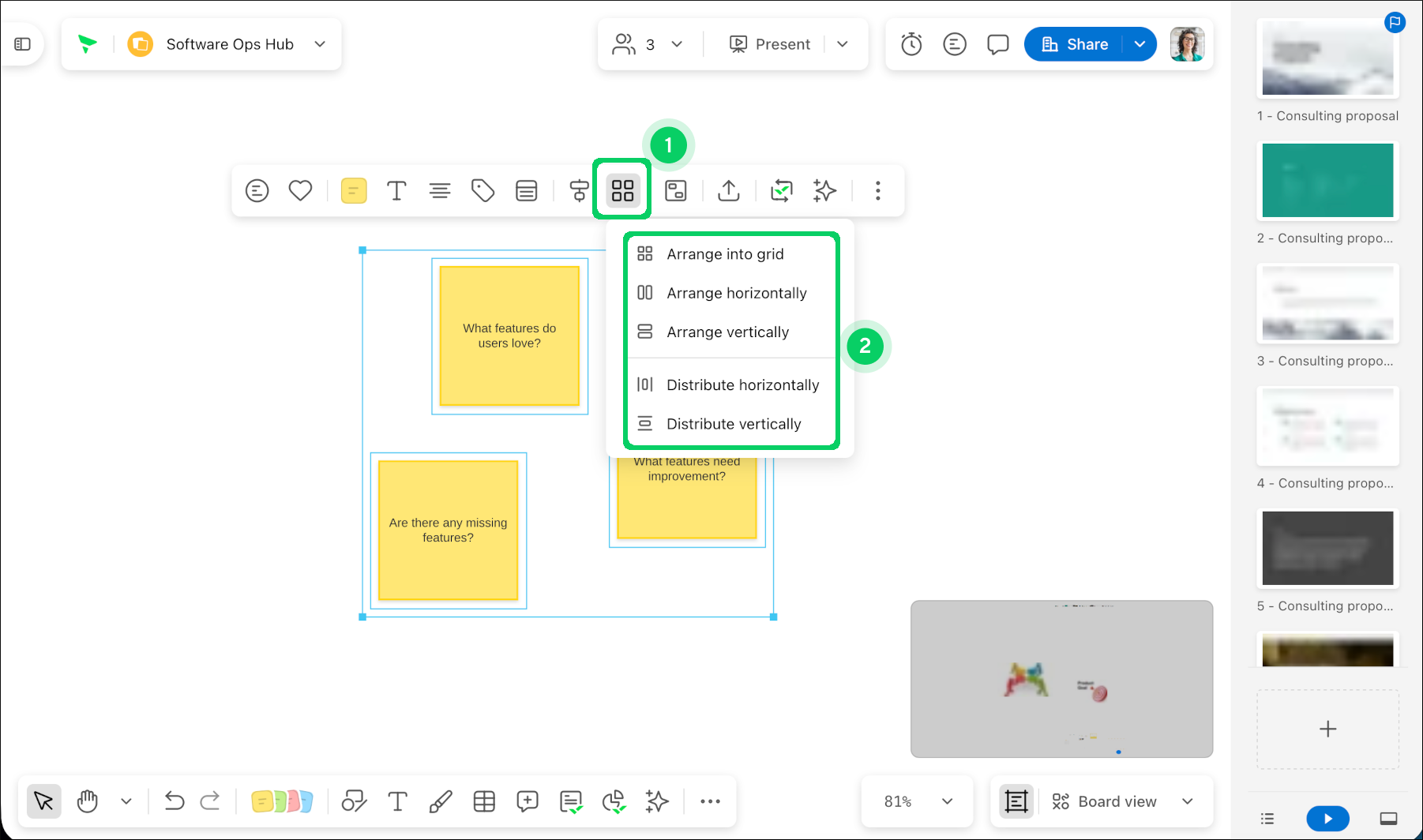This screenshot has height=840, width=1423.
Task: Start Present mode
Action: [769, 44]
